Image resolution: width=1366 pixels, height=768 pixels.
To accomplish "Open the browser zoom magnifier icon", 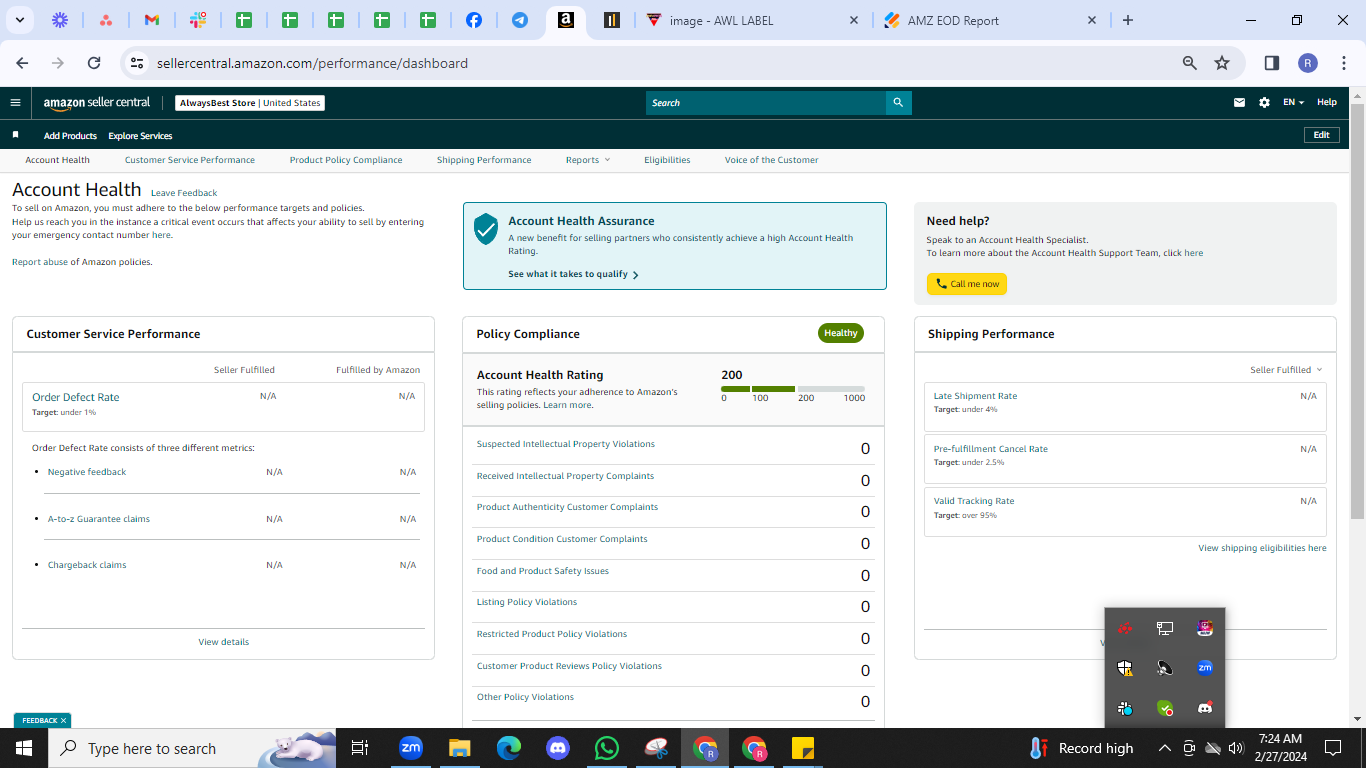I will [x=1190, y=63].
